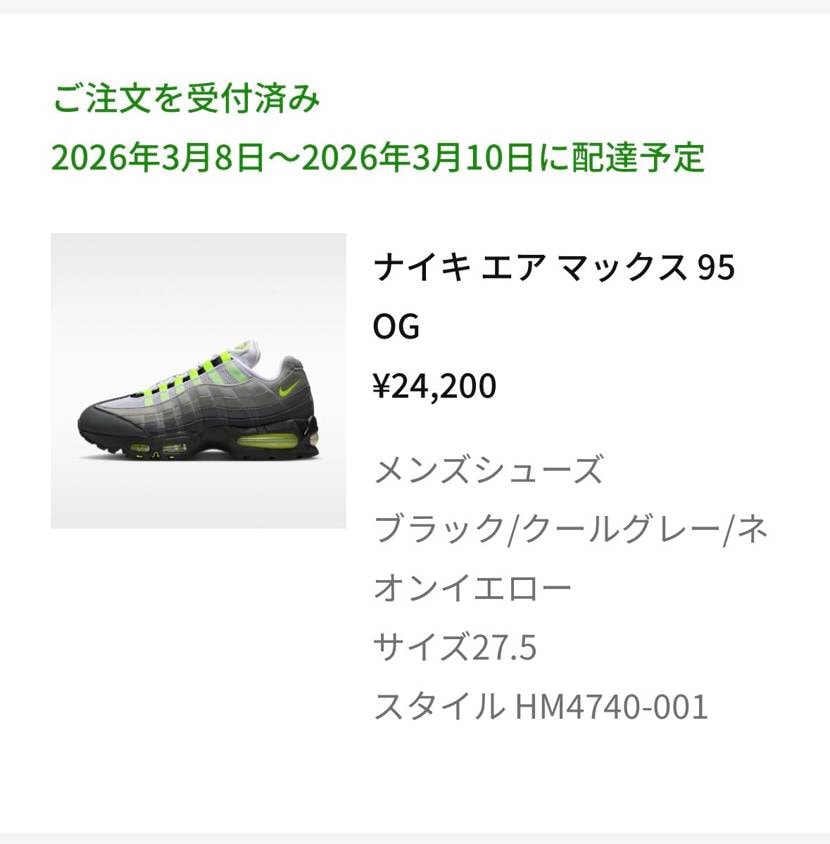Select the OG text in product name
The width and height of the screenshot is (830, 844).
[396, 326]
